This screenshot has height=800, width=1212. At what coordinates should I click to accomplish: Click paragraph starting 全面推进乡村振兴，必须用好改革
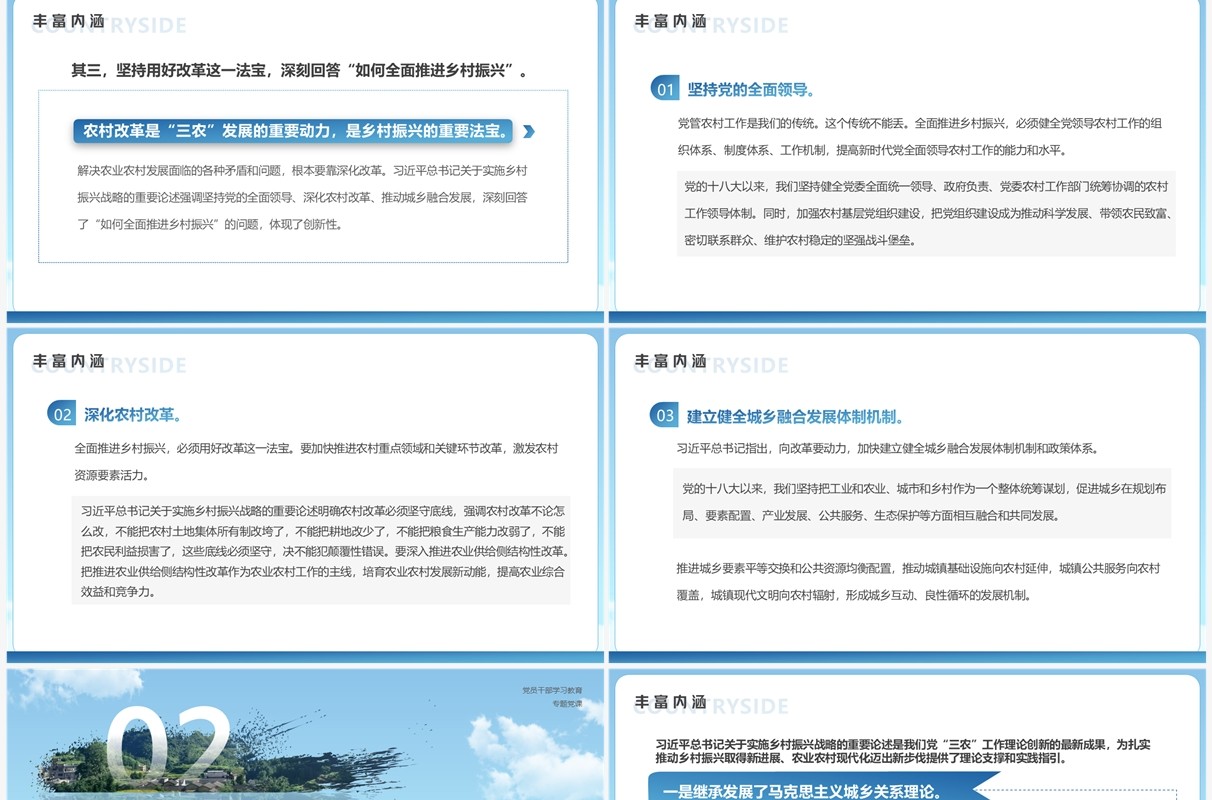click(x=316, y=461)
